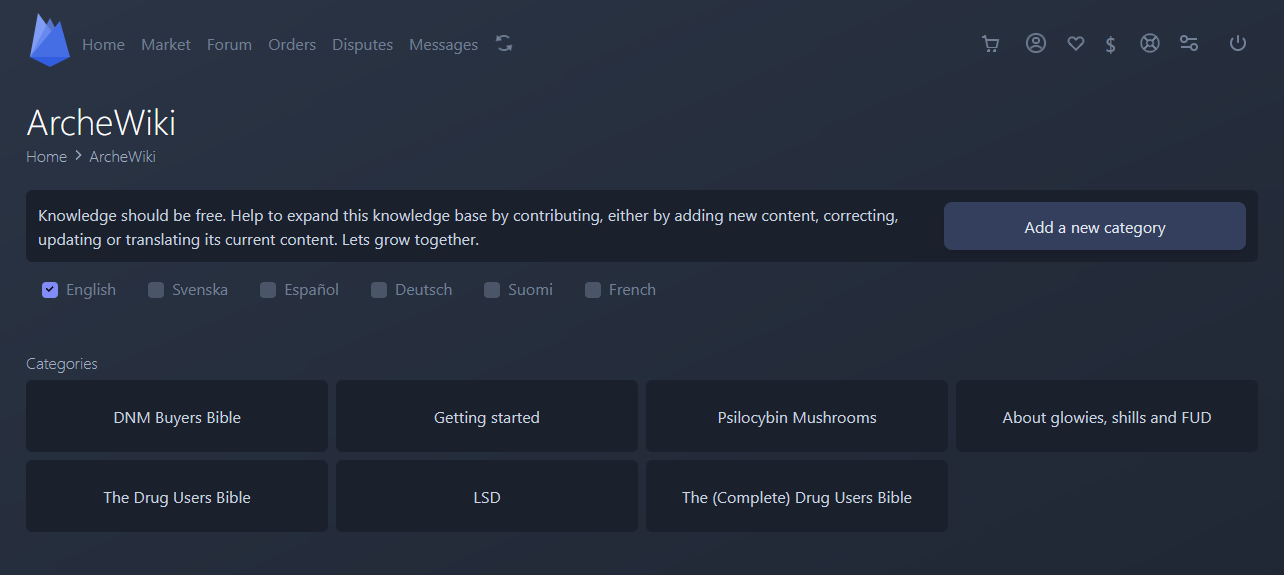Screen dimensions: 1284x575
Task: Check the French language option
Action: (593, 290)
